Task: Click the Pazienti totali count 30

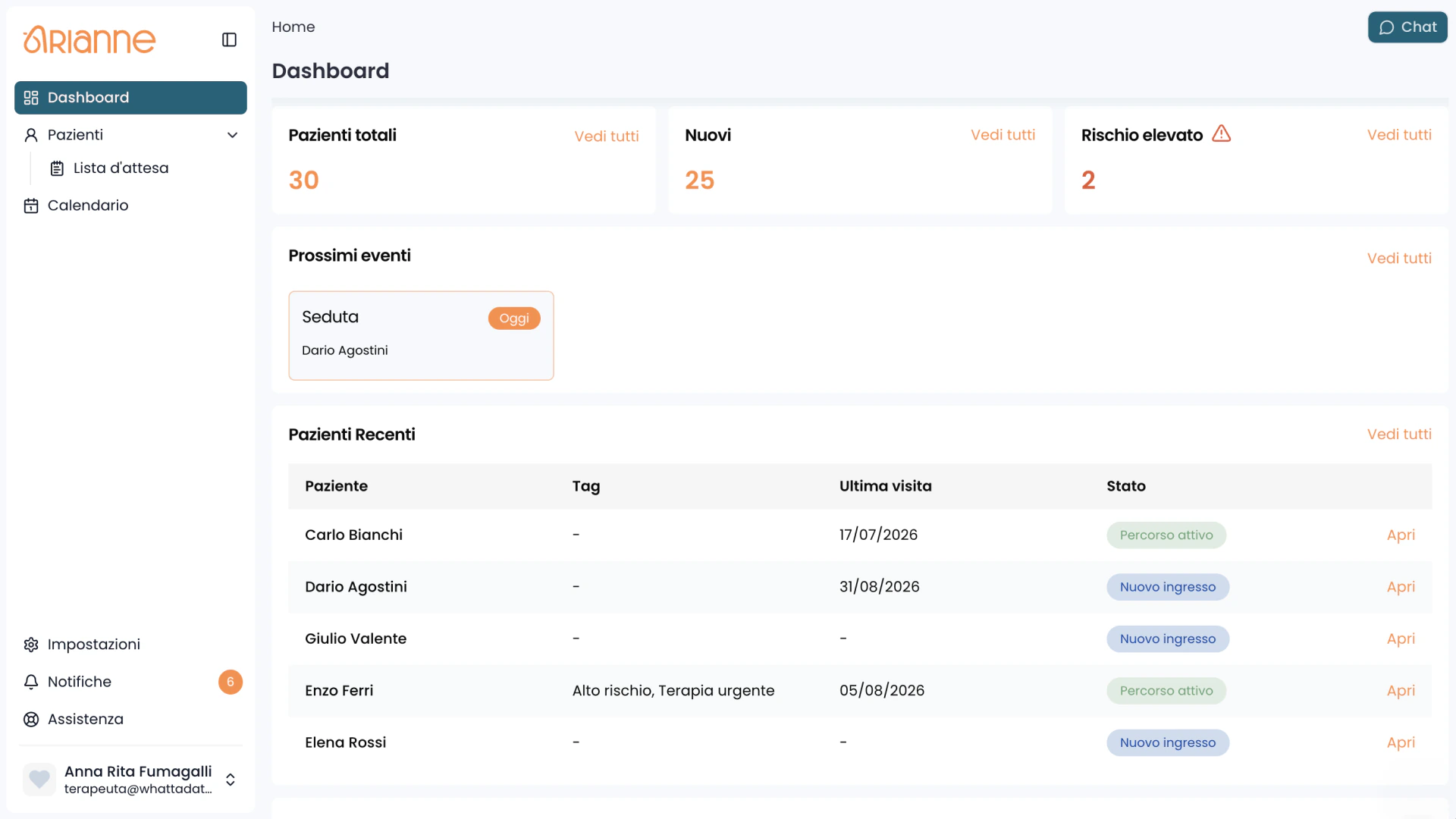Action: 303,180
